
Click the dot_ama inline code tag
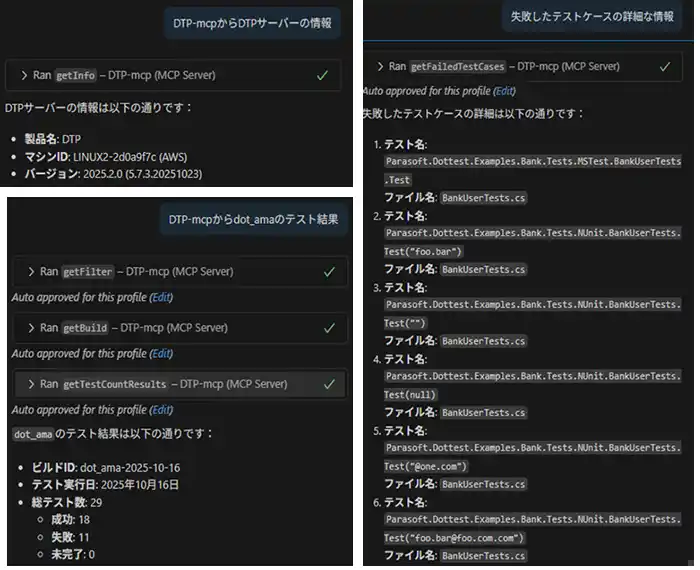(x=33, y=434)
